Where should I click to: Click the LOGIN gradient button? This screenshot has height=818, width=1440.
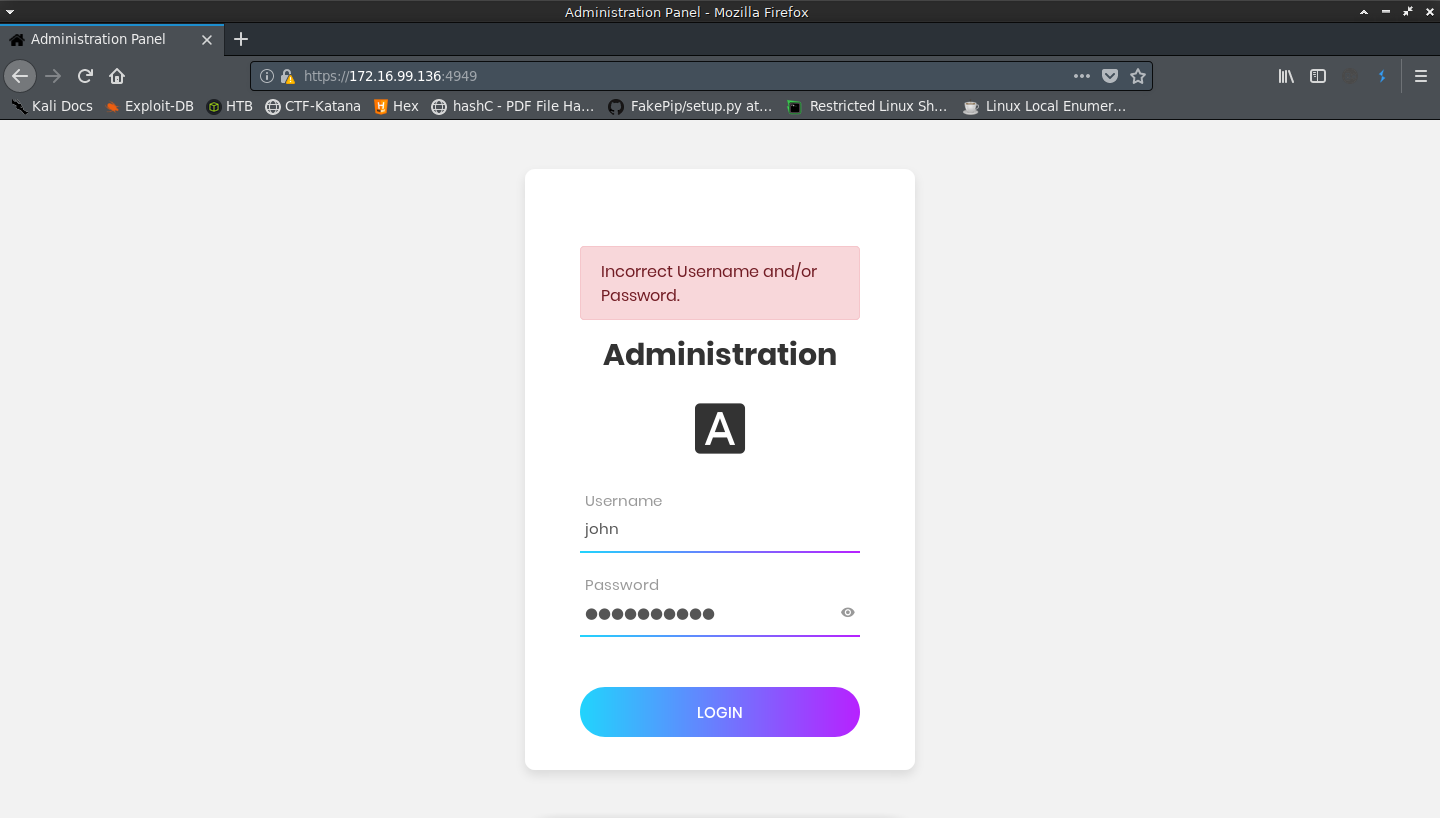click(720, 712)
